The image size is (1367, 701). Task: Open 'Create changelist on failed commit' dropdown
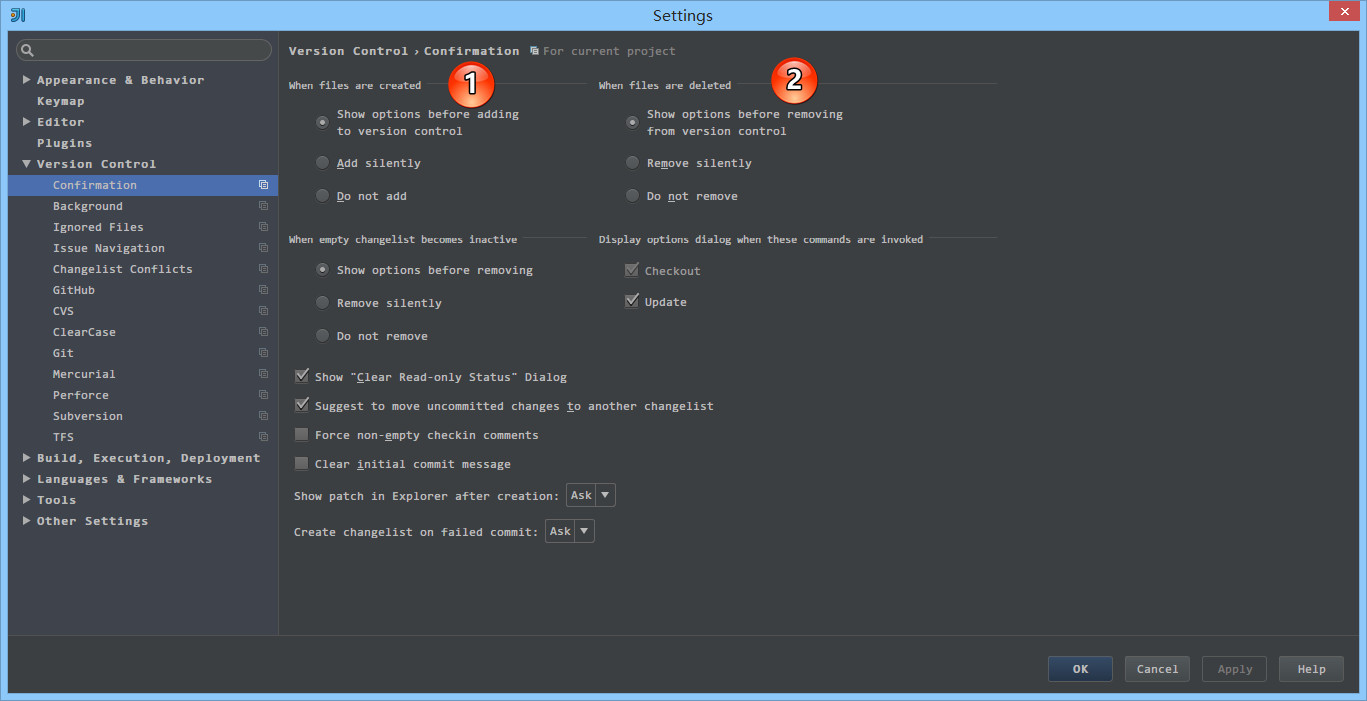point(569,531)
